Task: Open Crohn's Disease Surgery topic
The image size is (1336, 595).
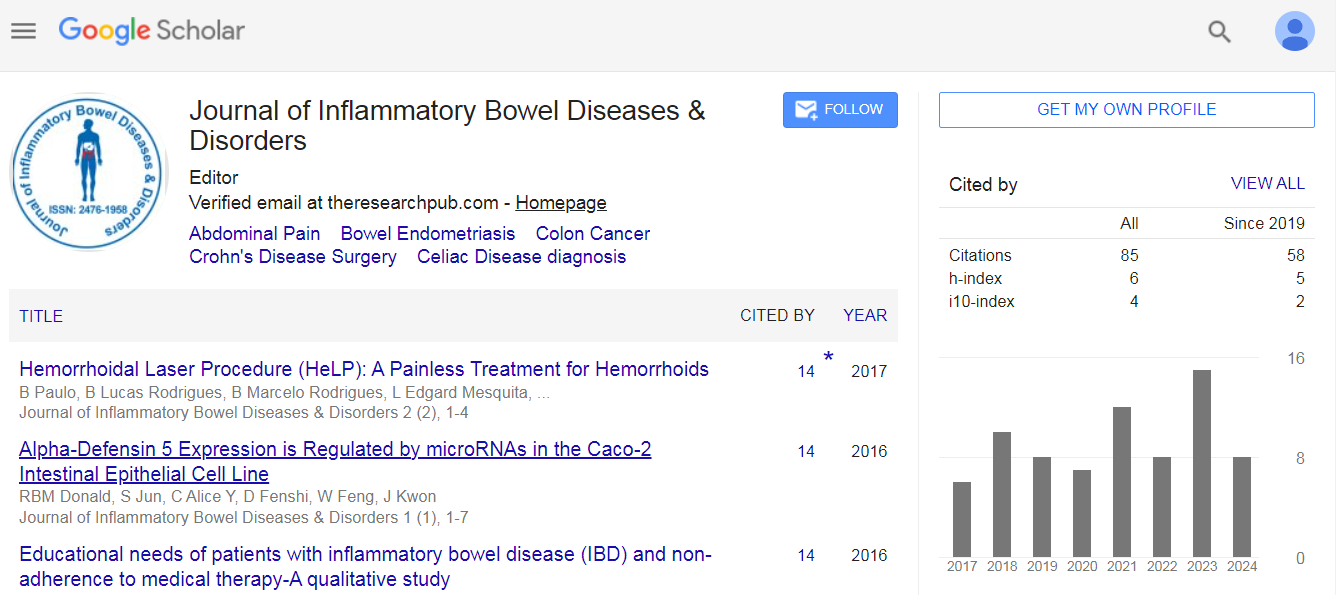Action: (293, 257)
